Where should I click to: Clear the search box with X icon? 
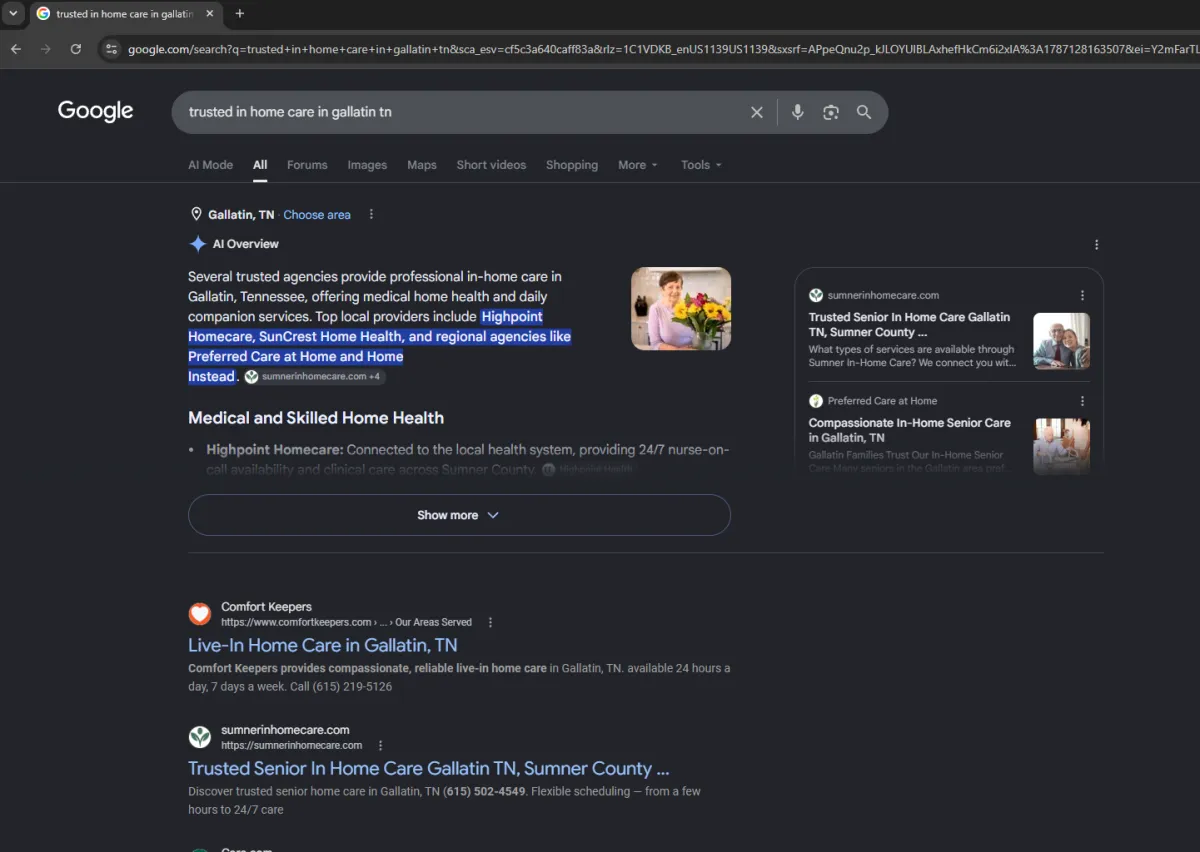tap(757, 112)
